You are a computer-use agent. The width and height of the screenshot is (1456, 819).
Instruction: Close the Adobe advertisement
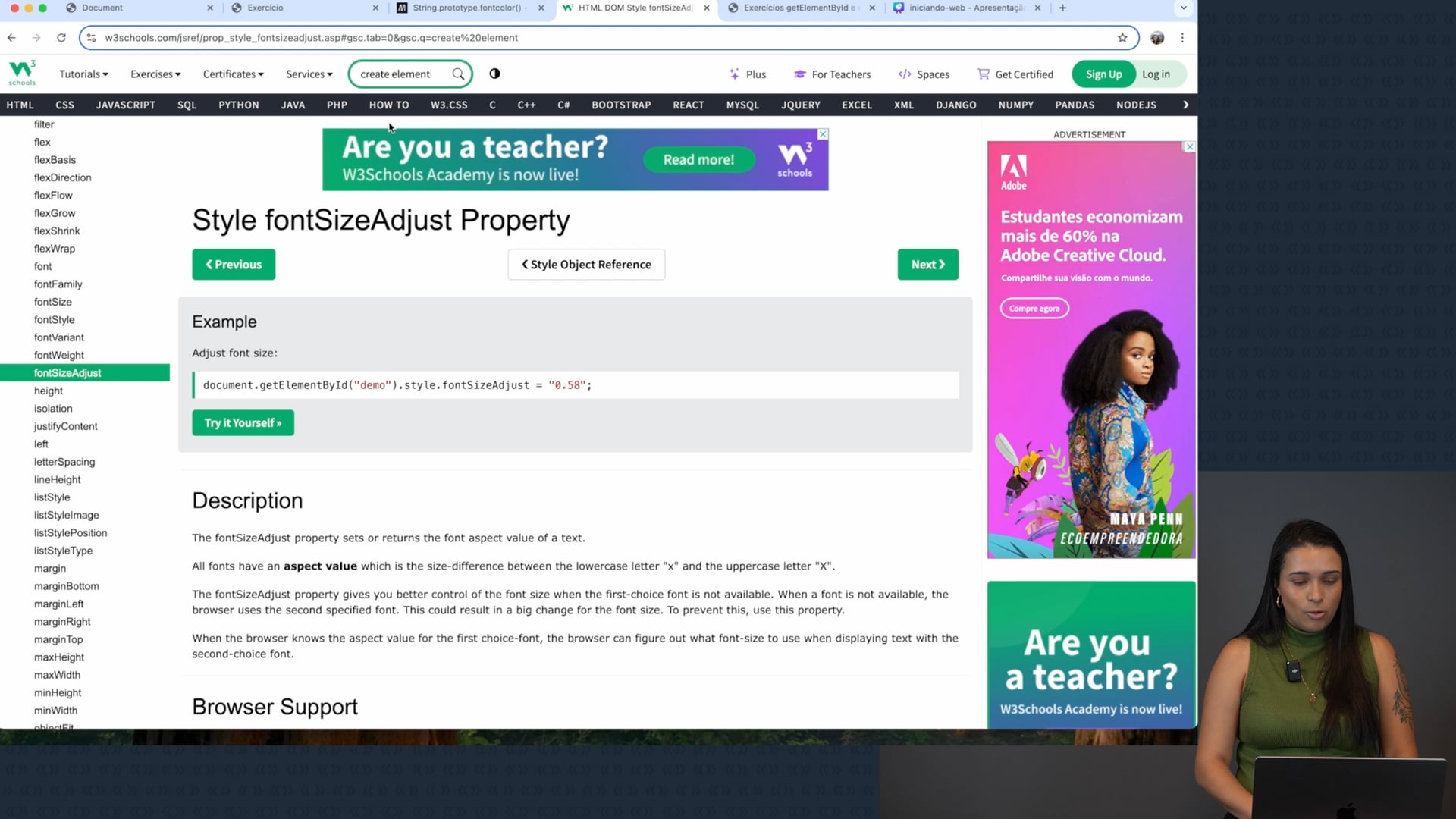pyautogui.click(x=1189, y=147)
